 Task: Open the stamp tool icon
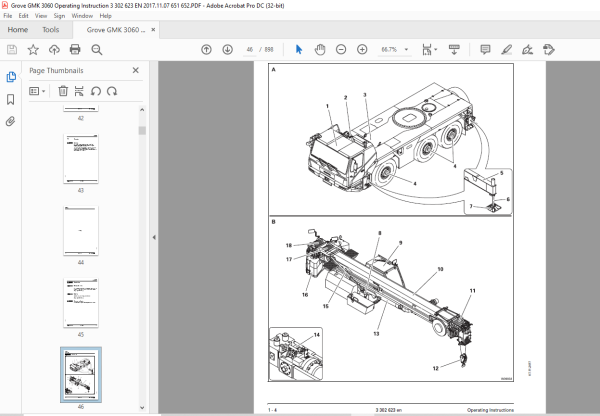click(x=549, y=49)
